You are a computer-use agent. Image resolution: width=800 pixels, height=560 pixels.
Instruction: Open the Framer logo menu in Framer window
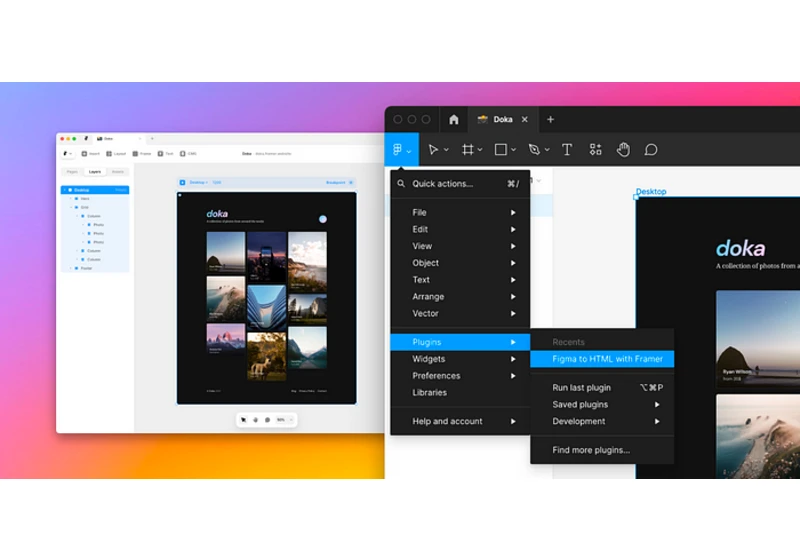pyautogui.click(x=66, y=154)
